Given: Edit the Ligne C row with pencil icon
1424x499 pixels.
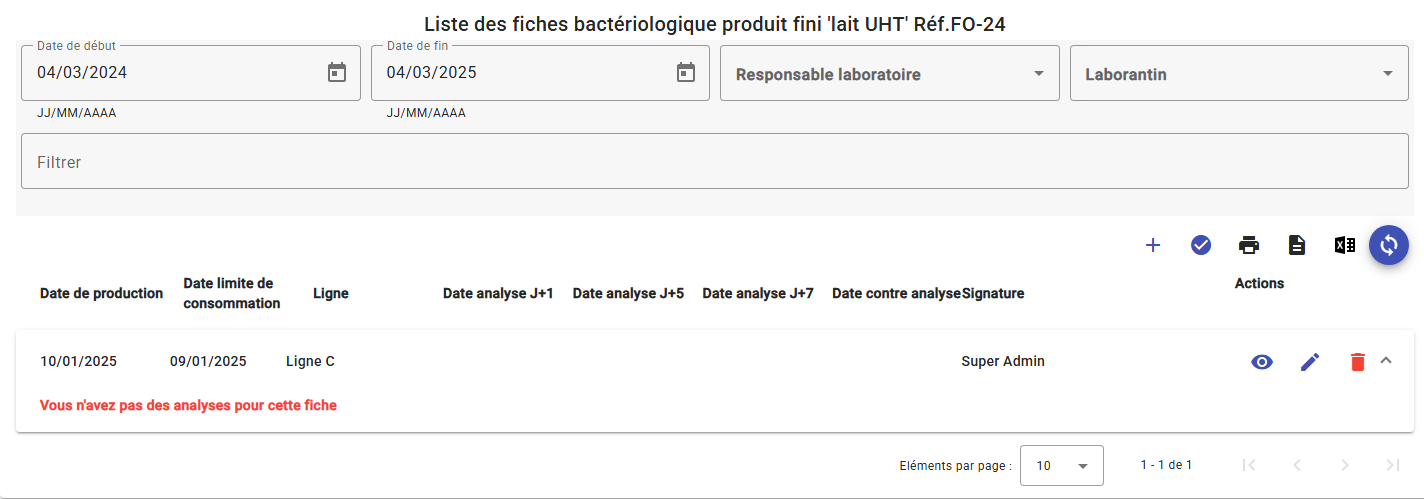Looking at the screenshot, I should [x=1310, y=362].
